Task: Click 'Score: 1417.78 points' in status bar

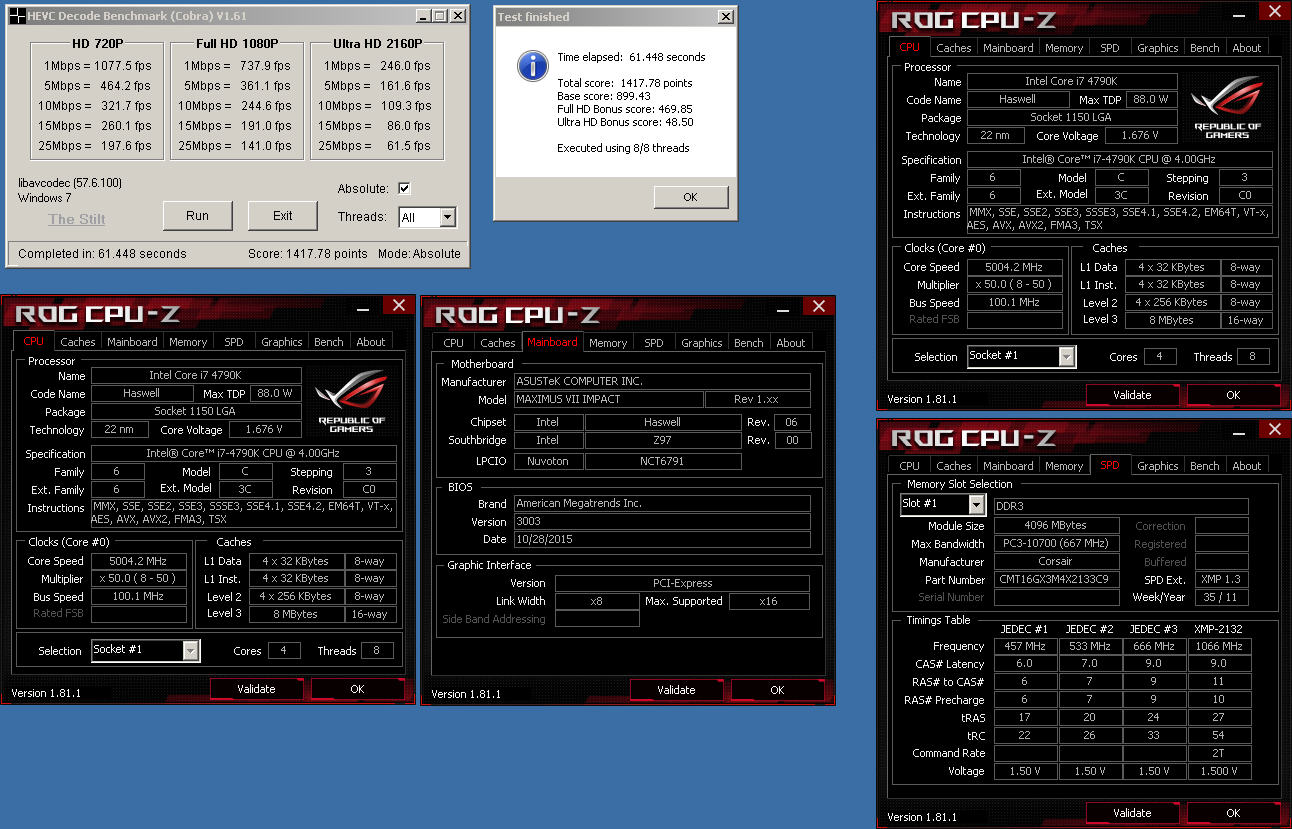Action: point(308,254)
